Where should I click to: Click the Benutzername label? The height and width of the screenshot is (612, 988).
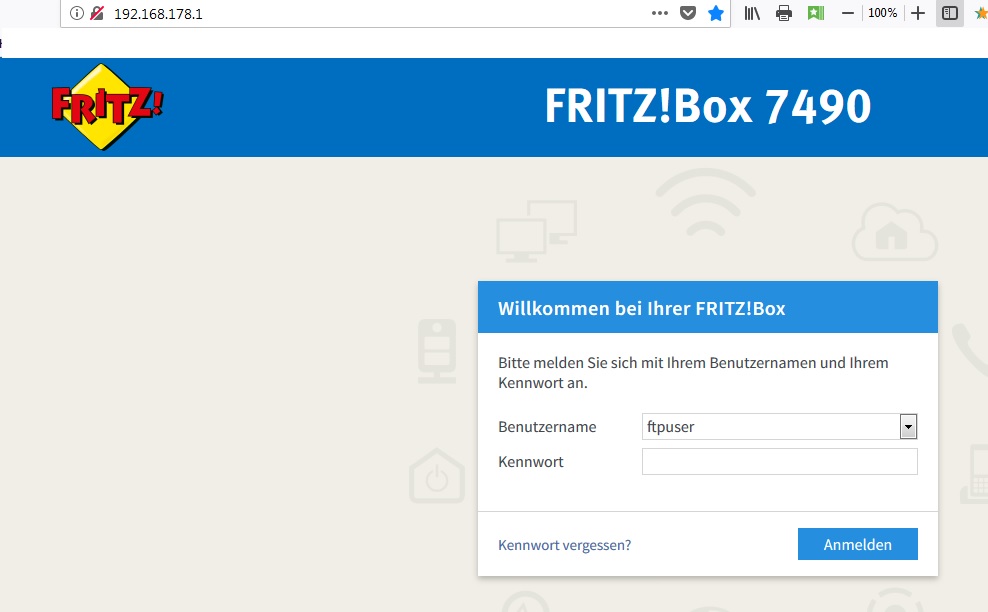[547, 427]
